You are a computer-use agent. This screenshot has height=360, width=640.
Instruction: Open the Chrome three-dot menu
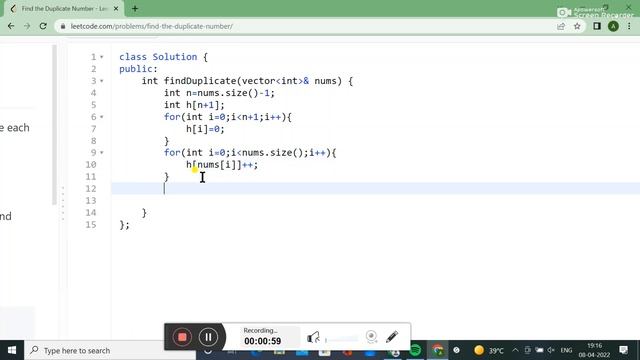pyautogui.click(x=629, y=26)
